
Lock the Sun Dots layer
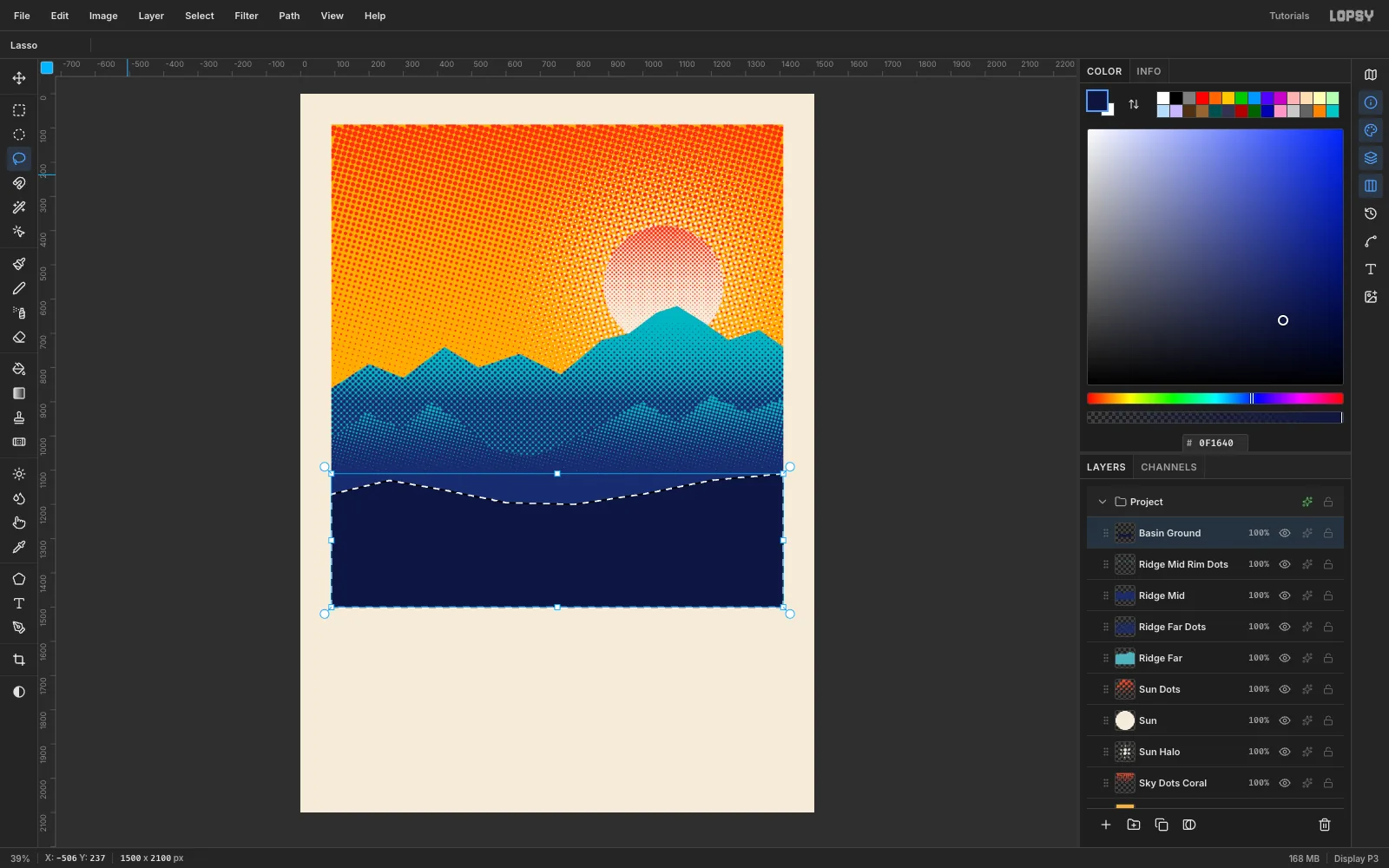(x=1328, y=689)
